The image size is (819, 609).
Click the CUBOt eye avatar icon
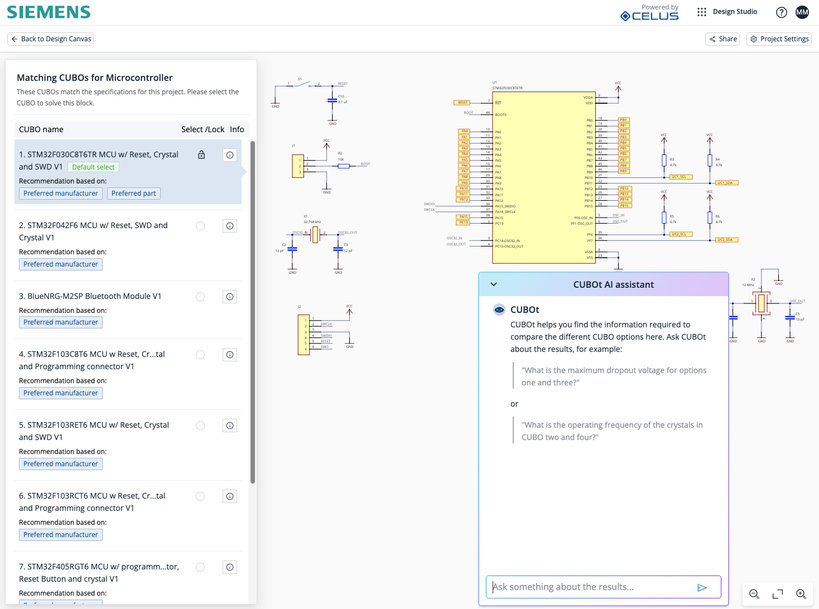(x=499, y=310)
